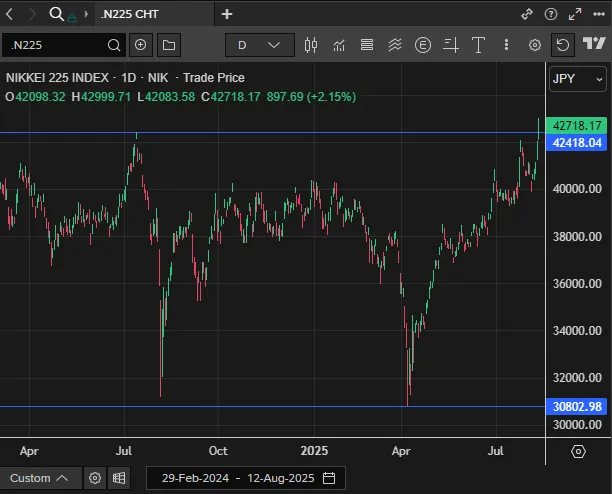Open the top search magnifier

(x=57, y=14)
